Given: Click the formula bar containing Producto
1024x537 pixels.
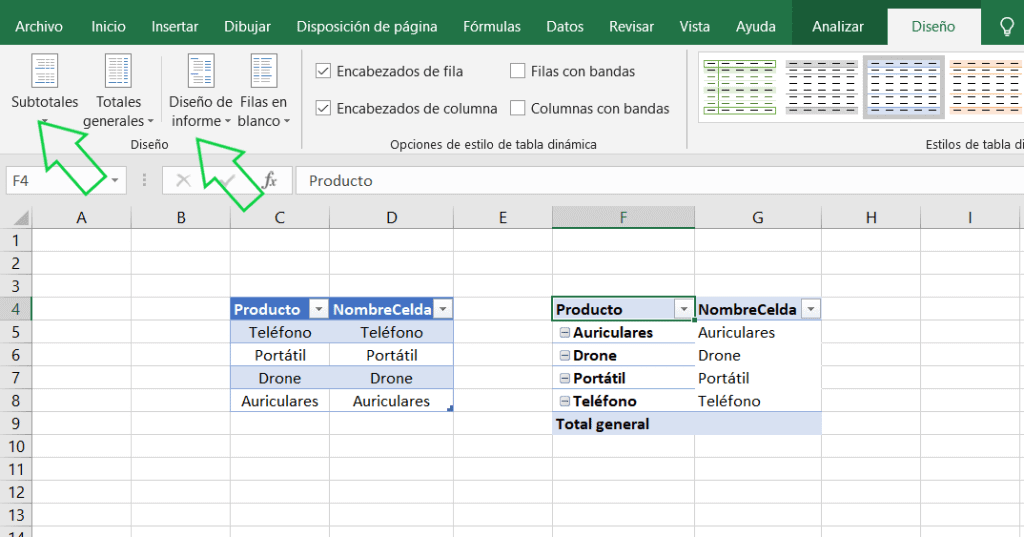Looking at the screenshot, I should [660, 180].
